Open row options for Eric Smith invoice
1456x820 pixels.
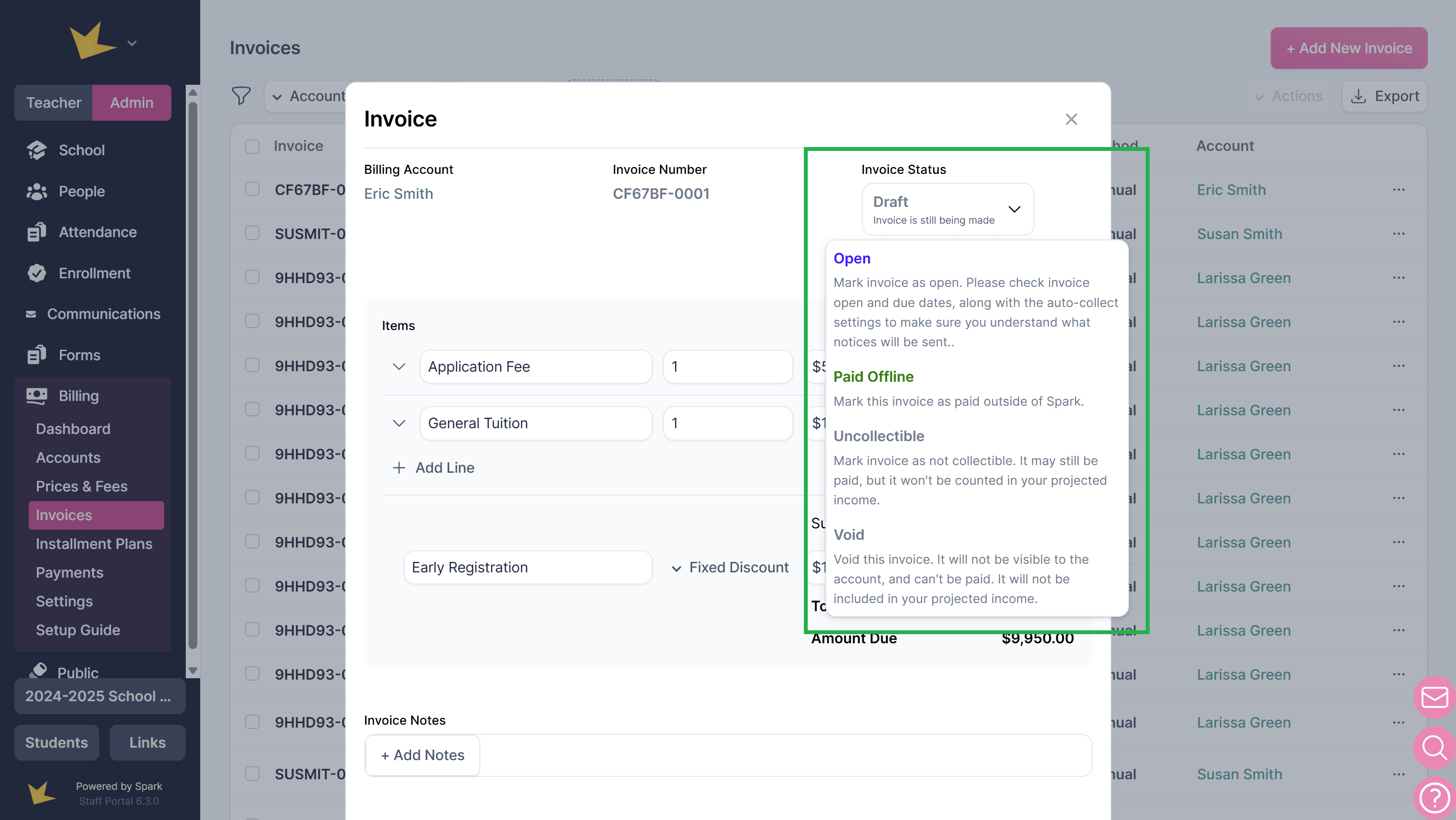(1399, 190)
